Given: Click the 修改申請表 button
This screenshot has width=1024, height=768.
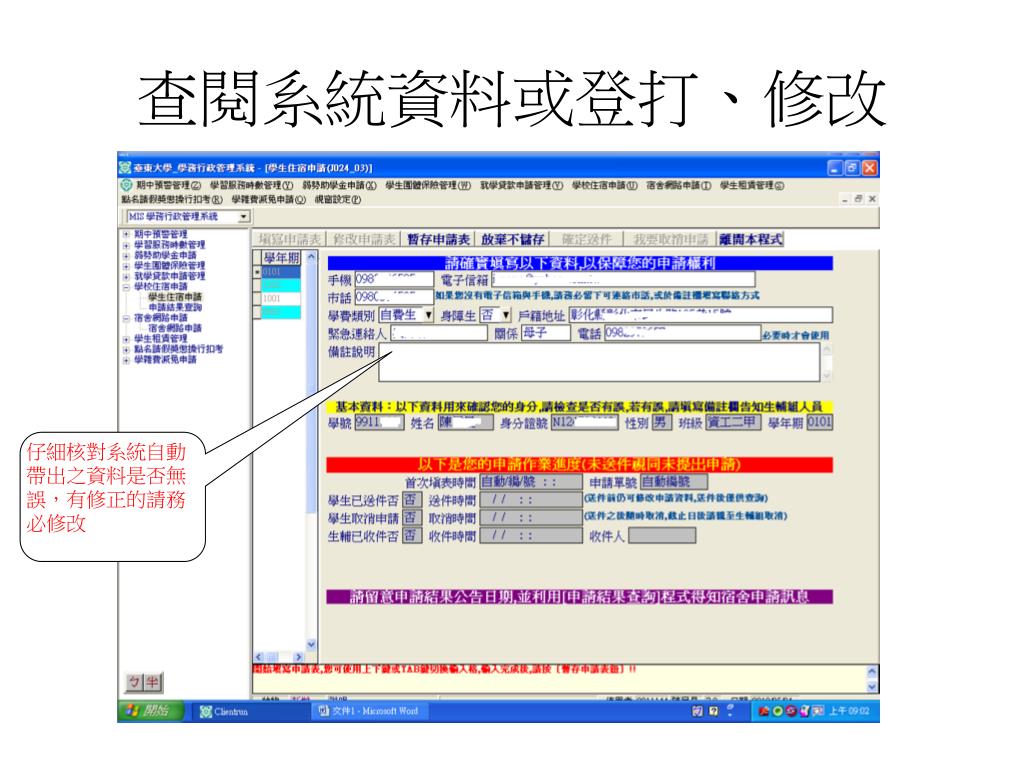Looking at the screenshot, I should pyautogui.click(x=364, y=239).
